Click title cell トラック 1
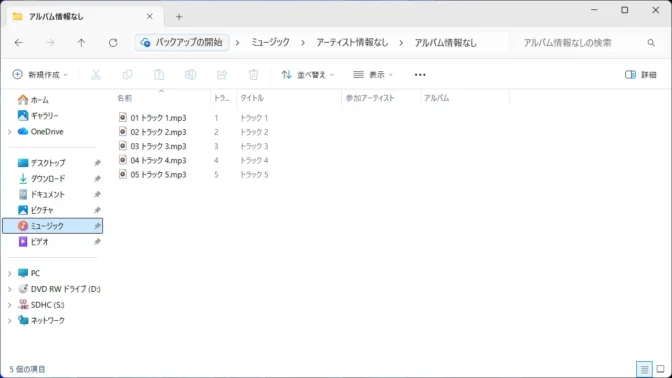Image resolution: width=672 pixels, height=378 pixels. point(254,117)
